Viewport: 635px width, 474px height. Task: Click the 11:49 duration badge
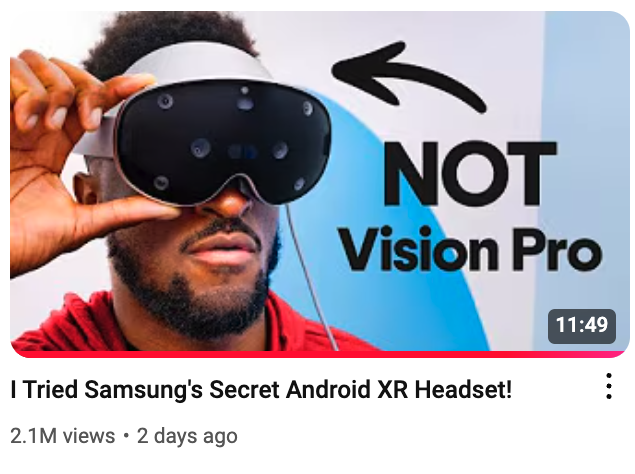(582, 326)
